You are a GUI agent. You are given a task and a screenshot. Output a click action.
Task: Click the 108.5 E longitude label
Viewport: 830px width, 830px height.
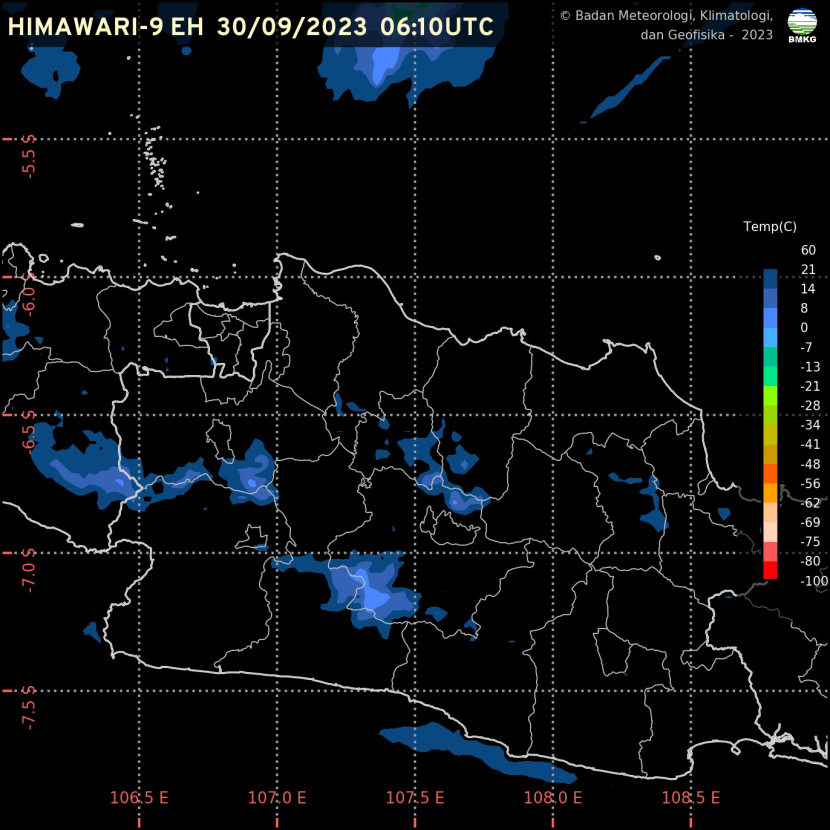pos(691,798)
